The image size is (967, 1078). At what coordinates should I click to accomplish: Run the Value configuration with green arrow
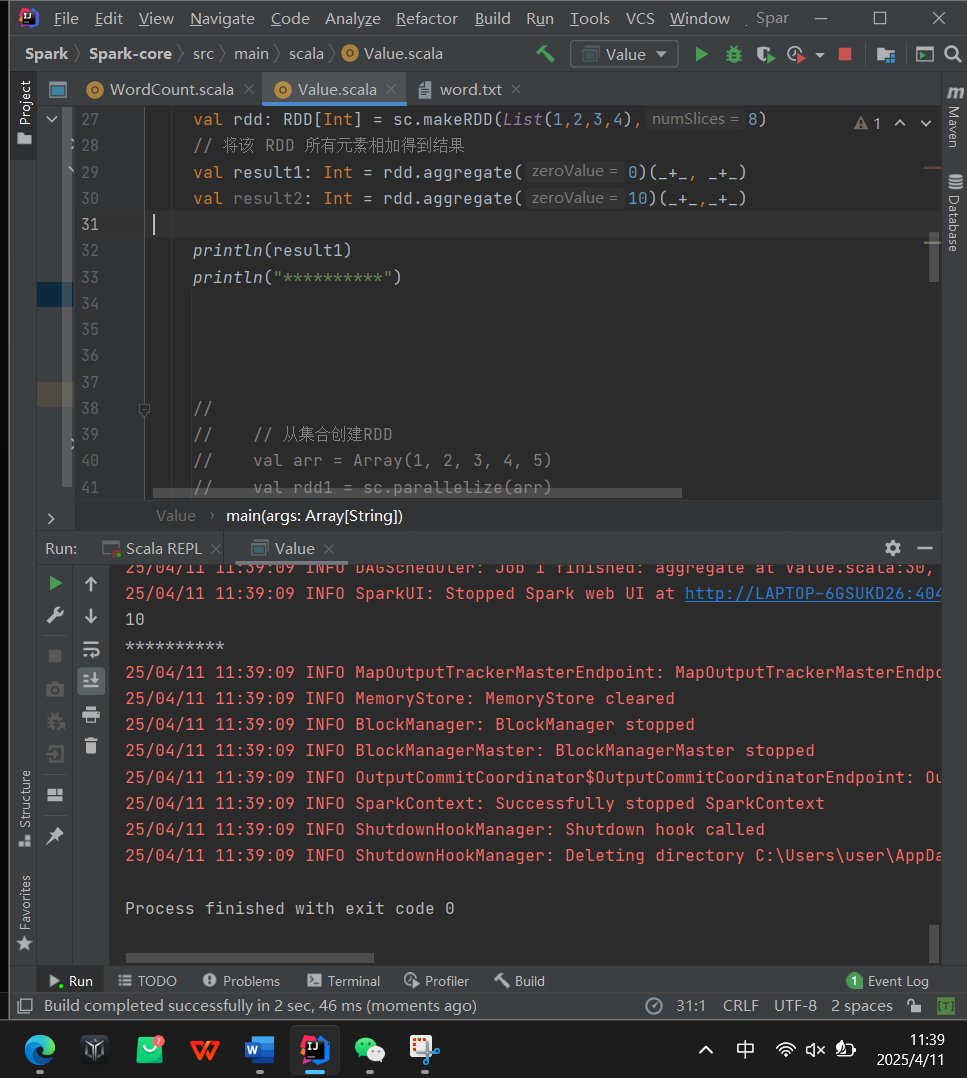701,54
